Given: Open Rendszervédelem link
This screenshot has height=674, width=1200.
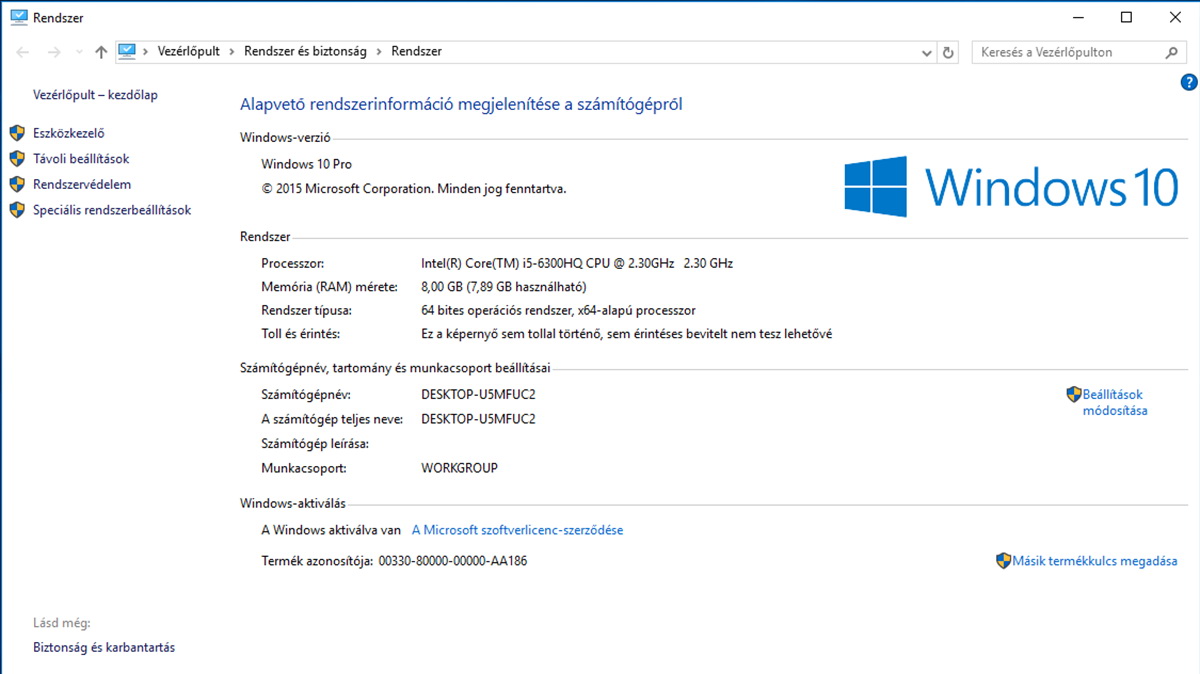Looking at the screenshot, I should coord(82,185).
